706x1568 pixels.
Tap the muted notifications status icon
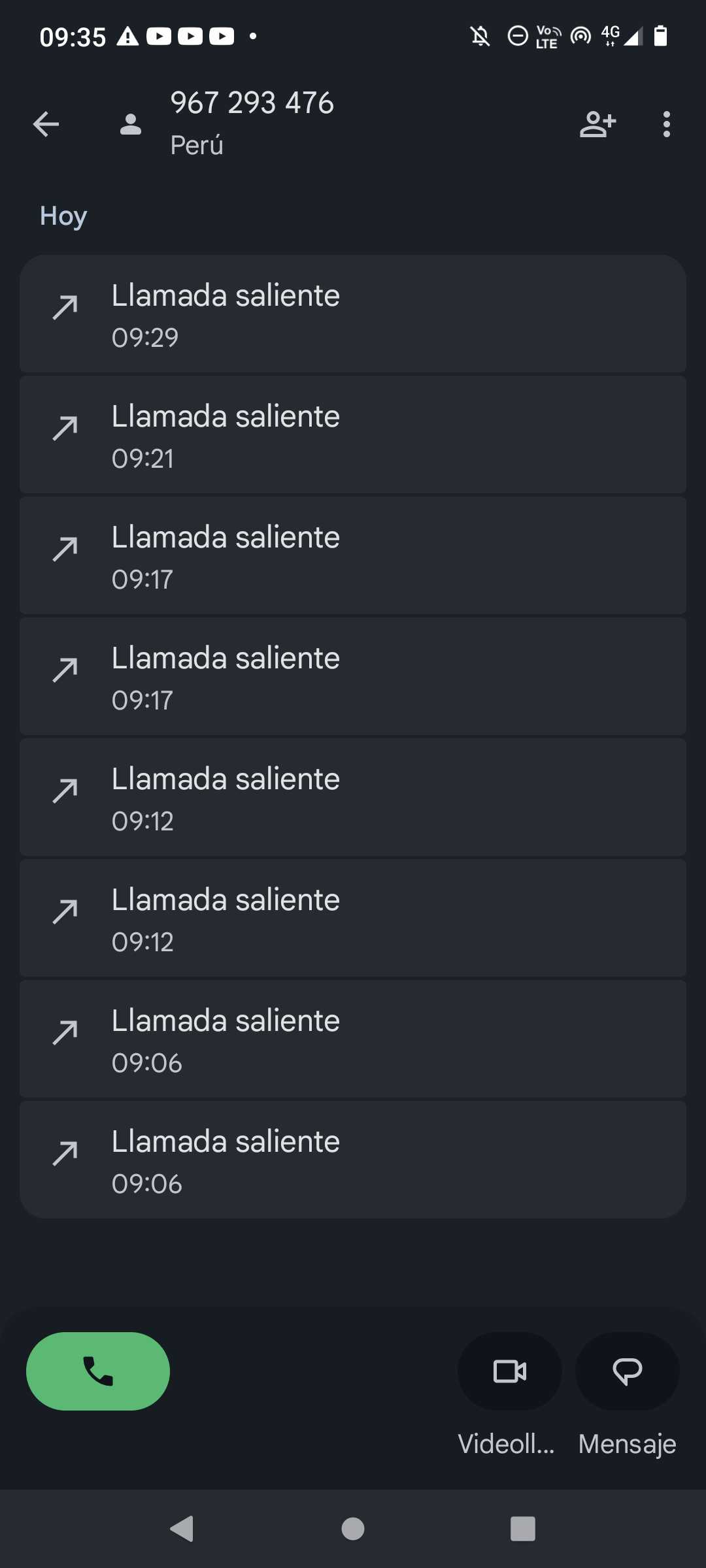point(480,36)
